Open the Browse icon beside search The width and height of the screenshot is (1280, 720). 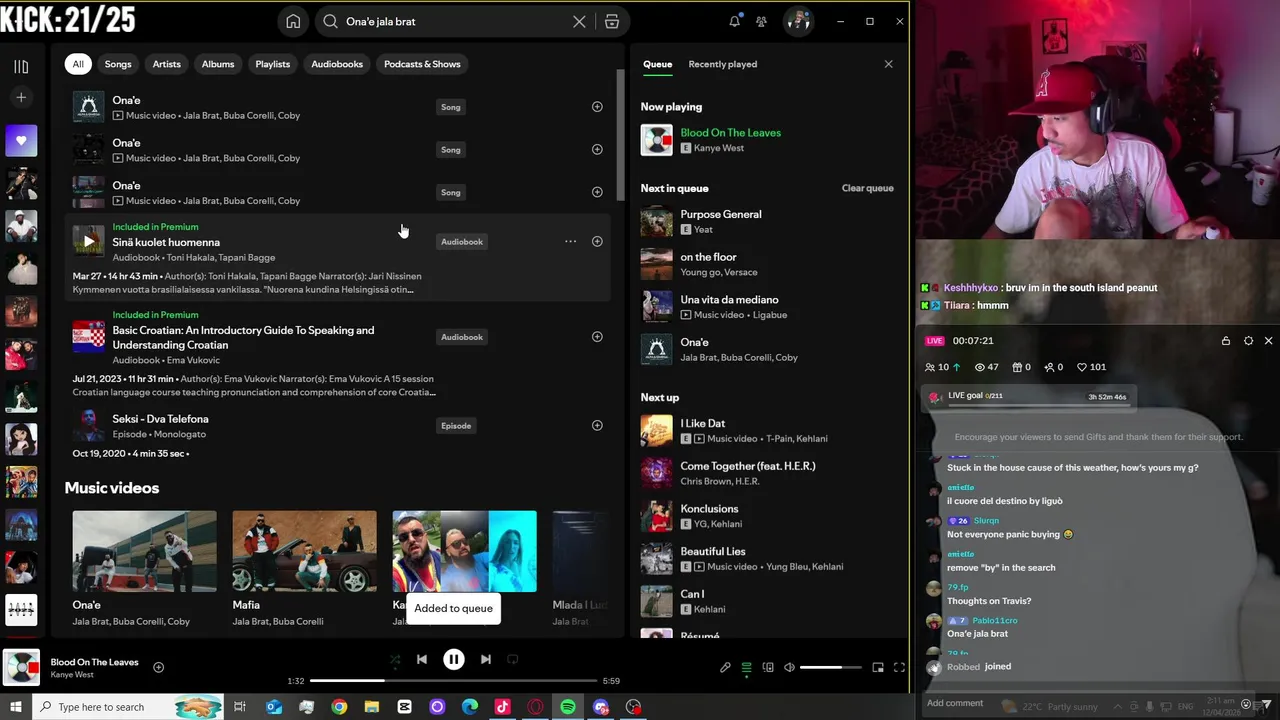pyautogui.click(x=612, y=21)
